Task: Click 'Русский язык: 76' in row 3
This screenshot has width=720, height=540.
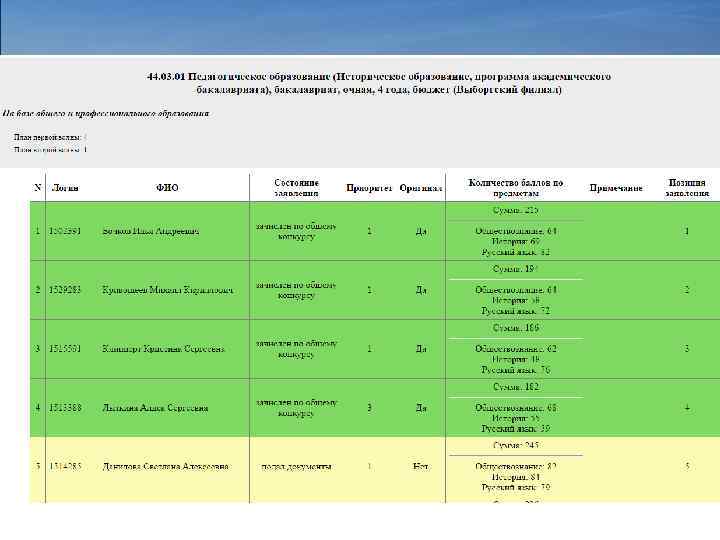Action: 515,370
